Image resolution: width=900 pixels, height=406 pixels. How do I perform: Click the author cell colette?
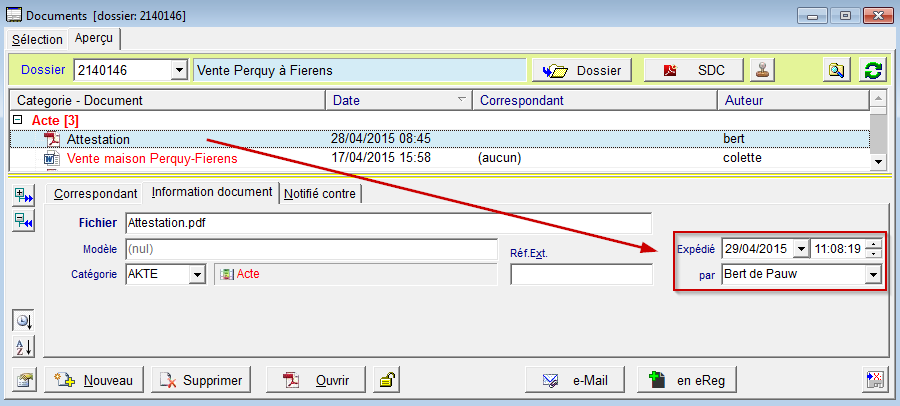pos(743,157)
